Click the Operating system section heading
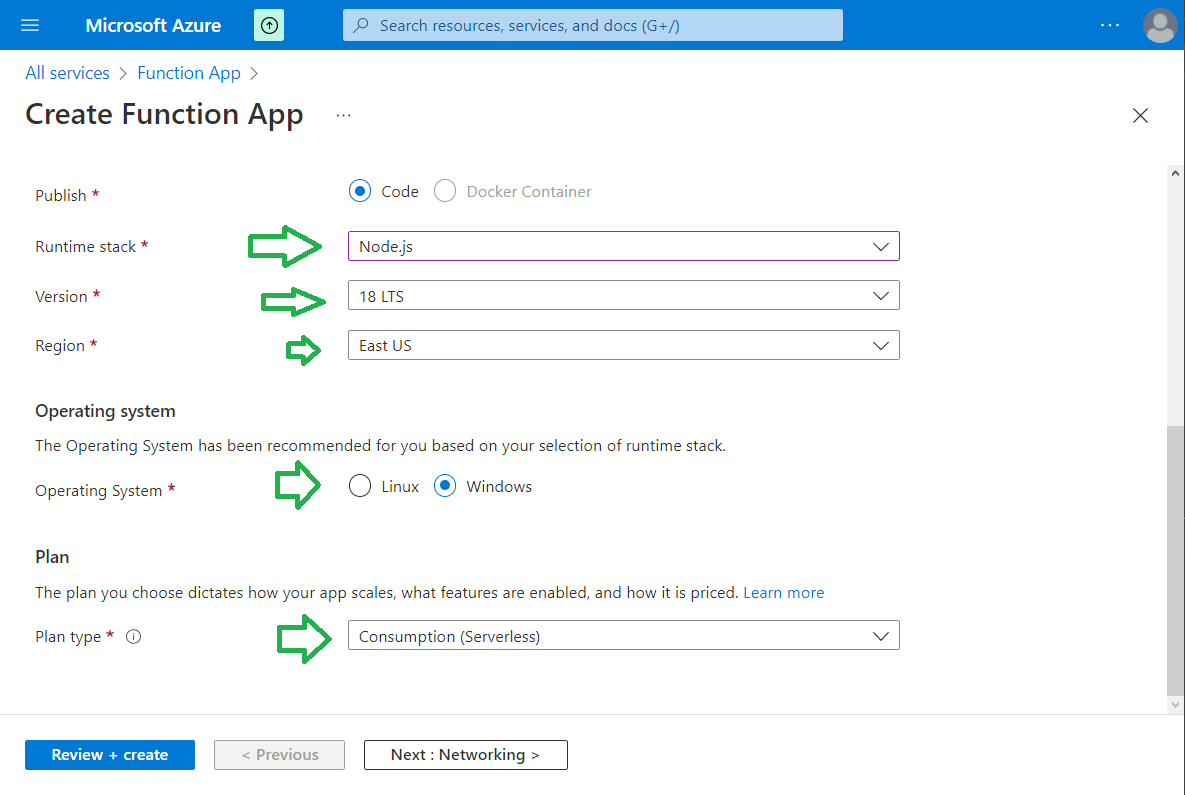Screen dimensions: 1185x795 (105, 411)
